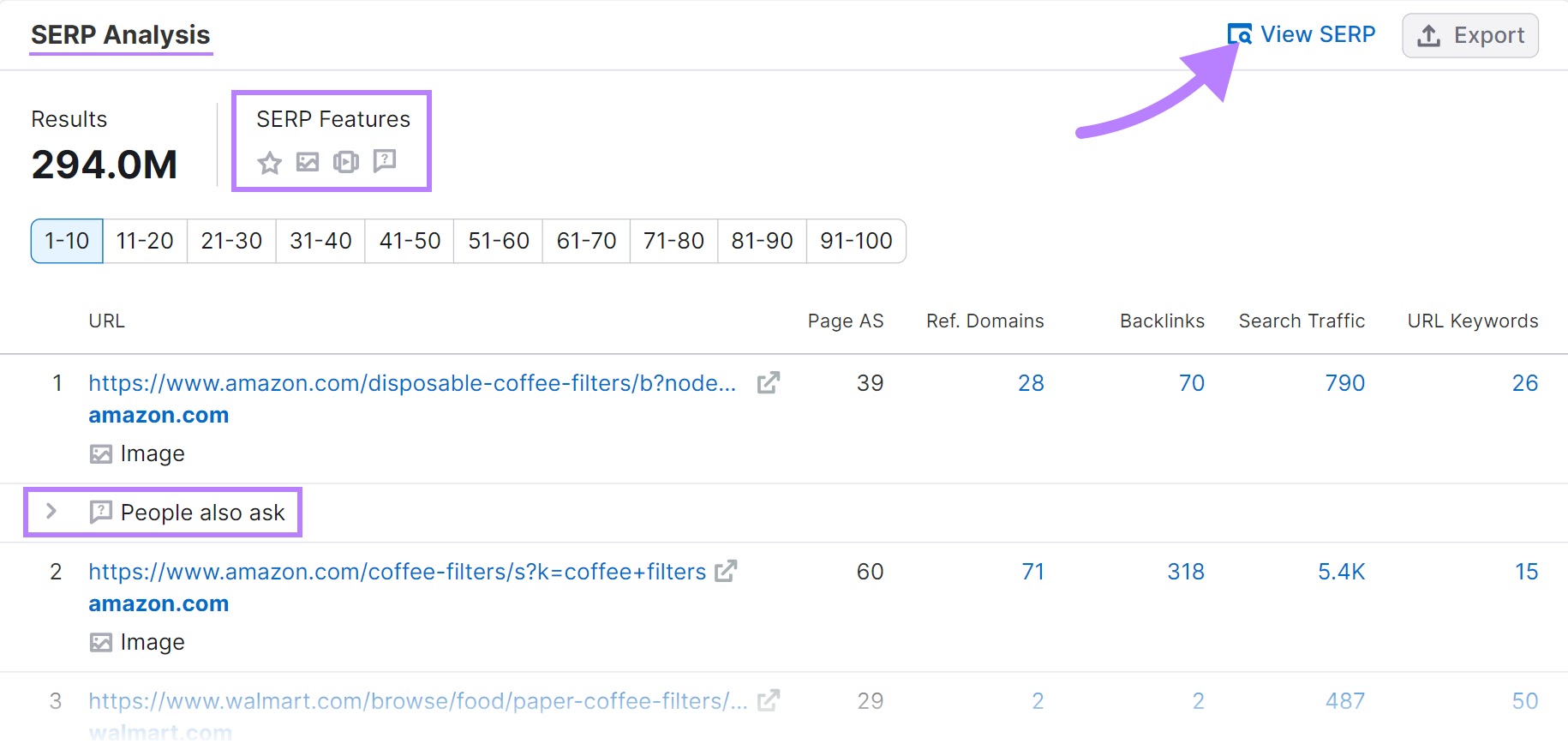Open the amazon disposable-coffee-filters URL link

(x=412, y=383)
